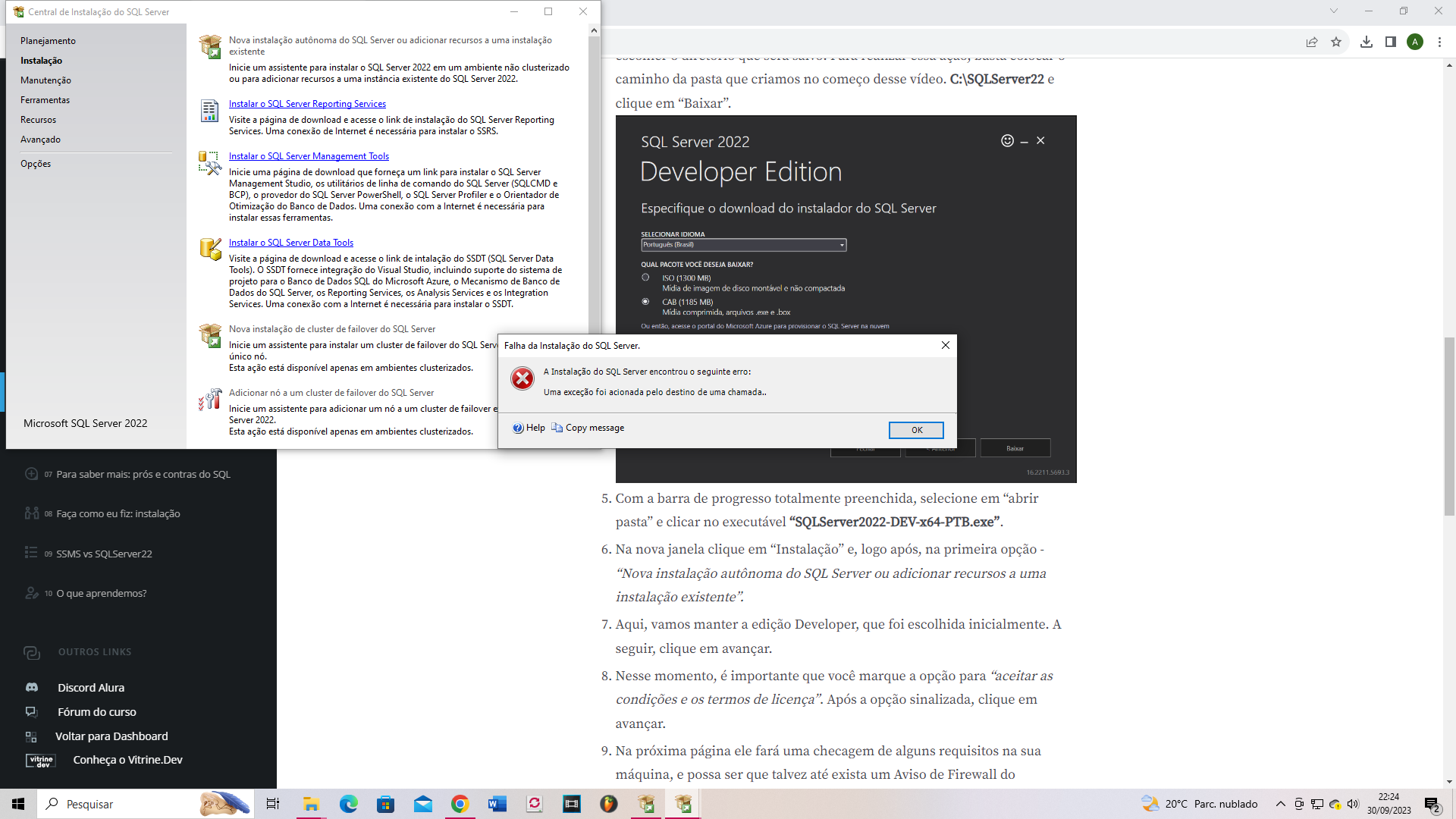The height and width of the screenshot is (819, 1456).
Task: Click the Help link in error dialog
Action: (535, 428)
